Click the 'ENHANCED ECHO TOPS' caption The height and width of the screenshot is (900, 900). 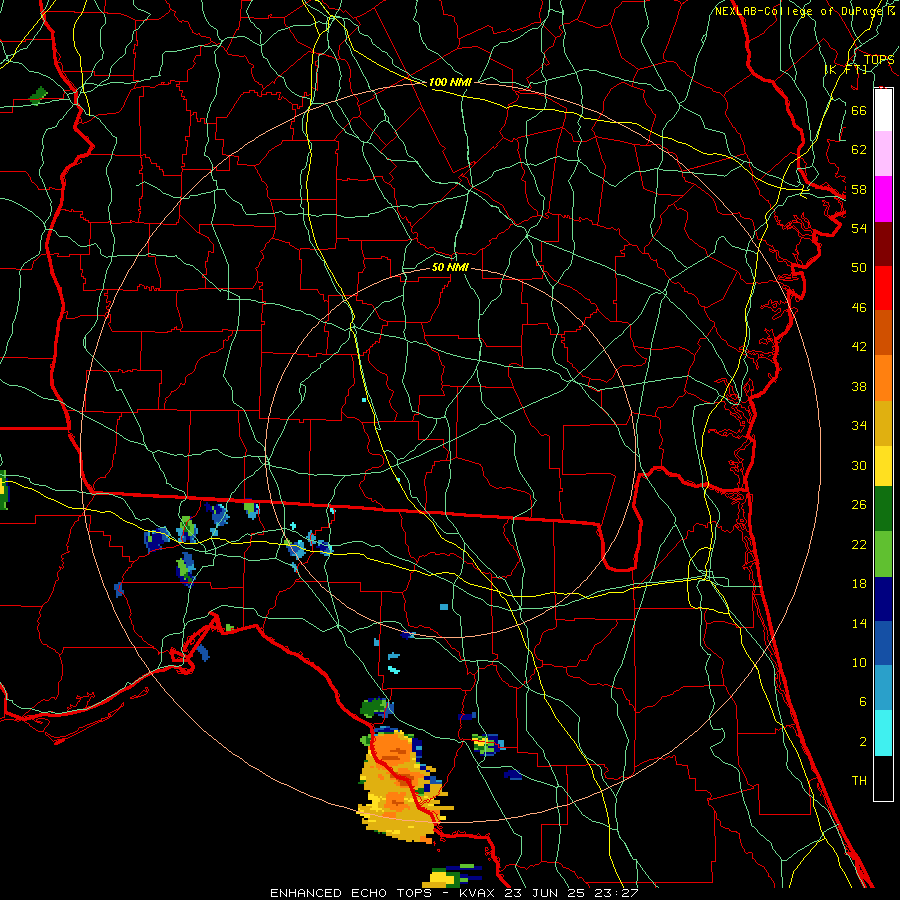pos(351,893)
